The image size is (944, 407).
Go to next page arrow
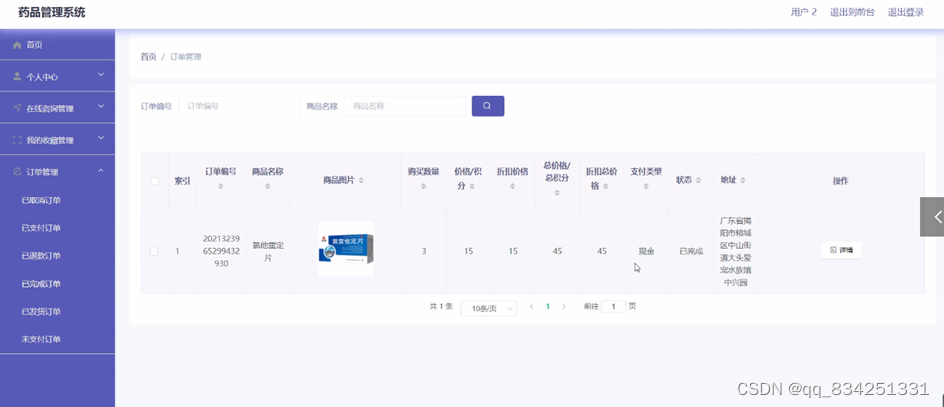564,306
